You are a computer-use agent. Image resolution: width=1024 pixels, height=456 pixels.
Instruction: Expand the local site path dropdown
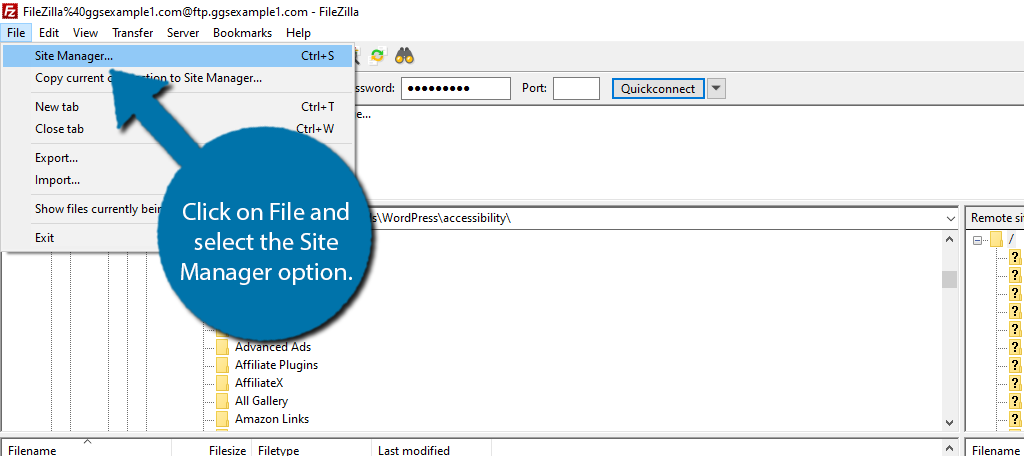[948, 218]
